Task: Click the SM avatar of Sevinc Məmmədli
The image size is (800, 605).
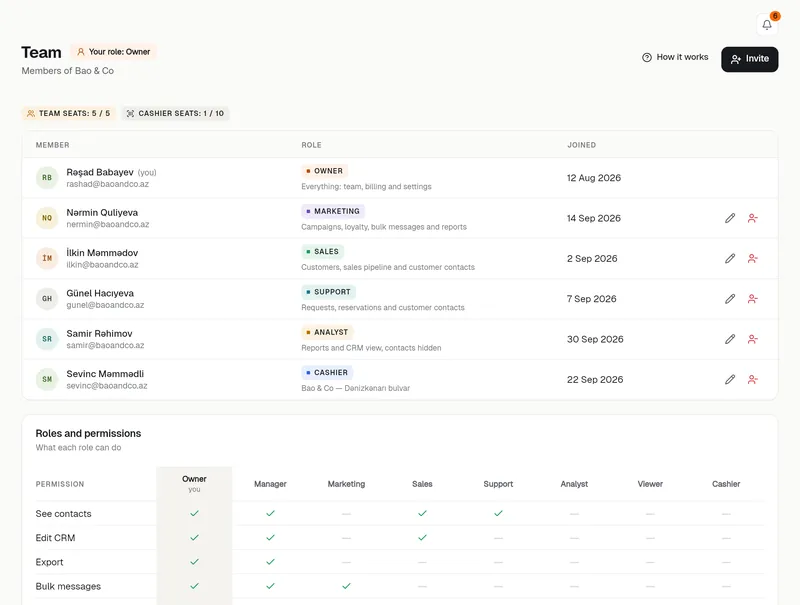Action: [47, 379]
